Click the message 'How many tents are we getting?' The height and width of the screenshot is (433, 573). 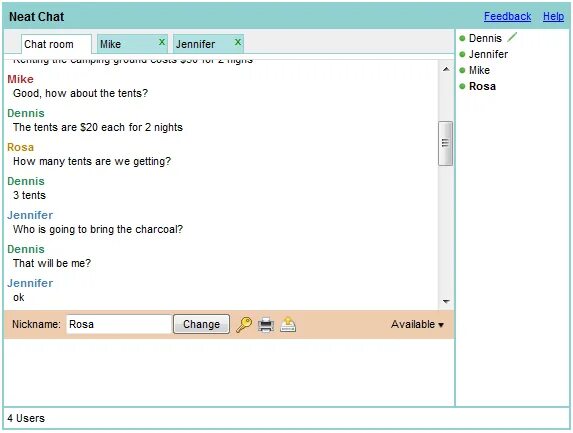coord(92,162)
